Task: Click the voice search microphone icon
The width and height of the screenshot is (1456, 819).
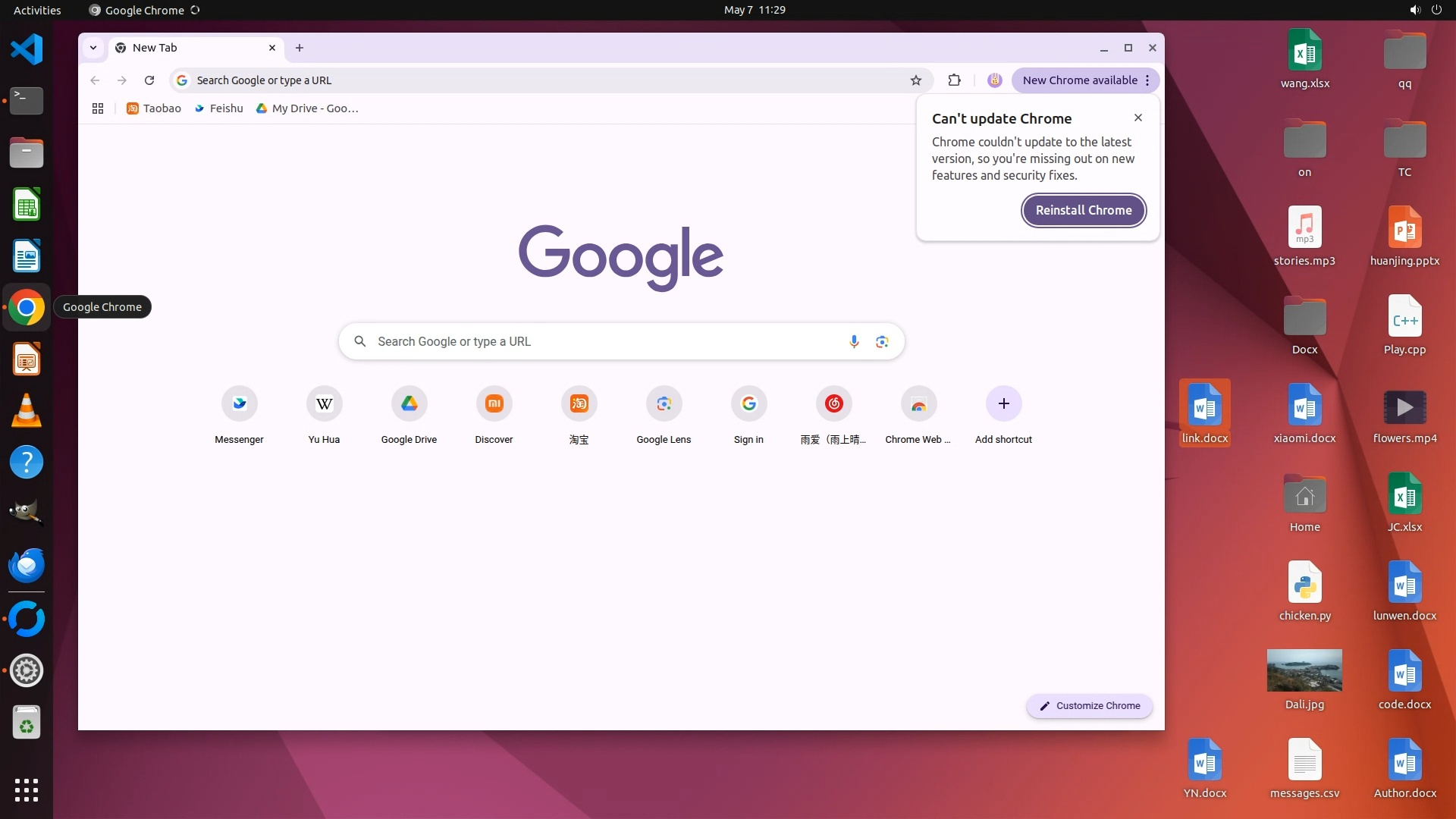Action: point(854,341)
